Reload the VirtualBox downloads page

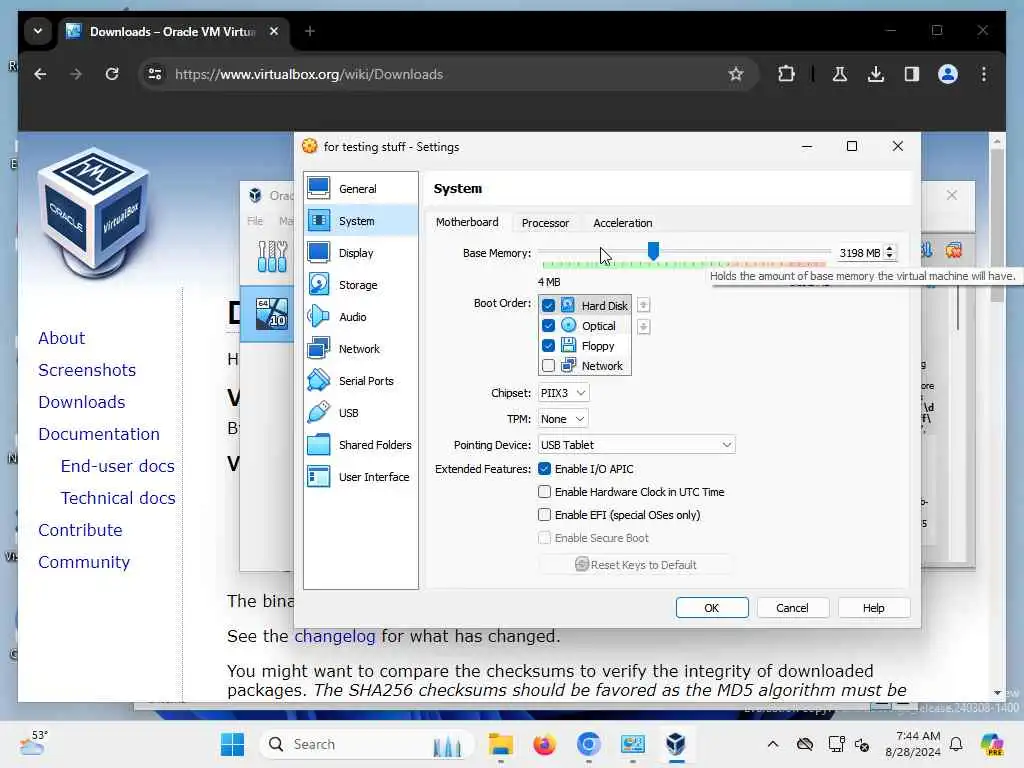pyautogui.click(x=112, y=74)
